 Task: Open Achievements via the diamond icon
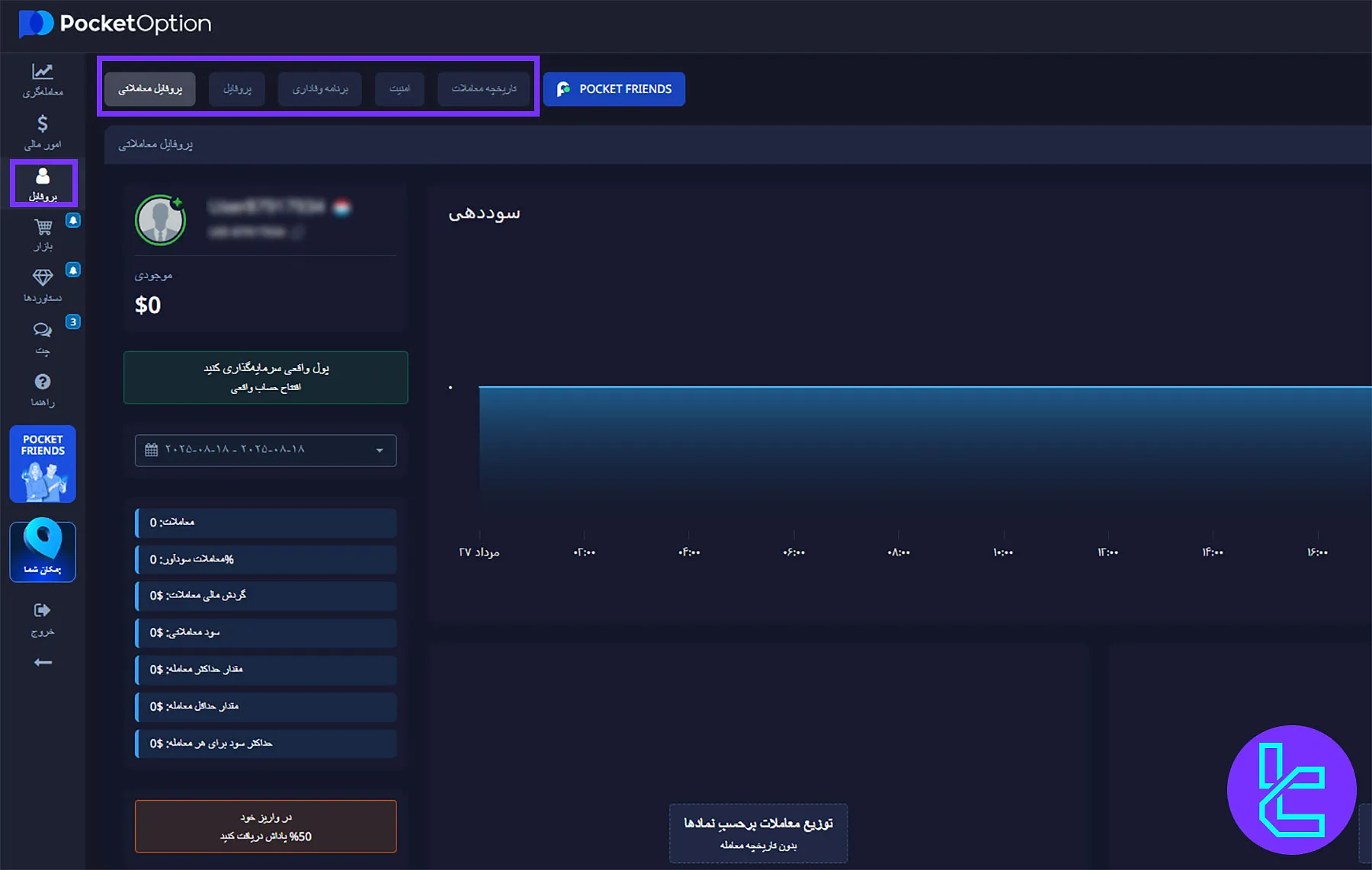click(43, 285)
